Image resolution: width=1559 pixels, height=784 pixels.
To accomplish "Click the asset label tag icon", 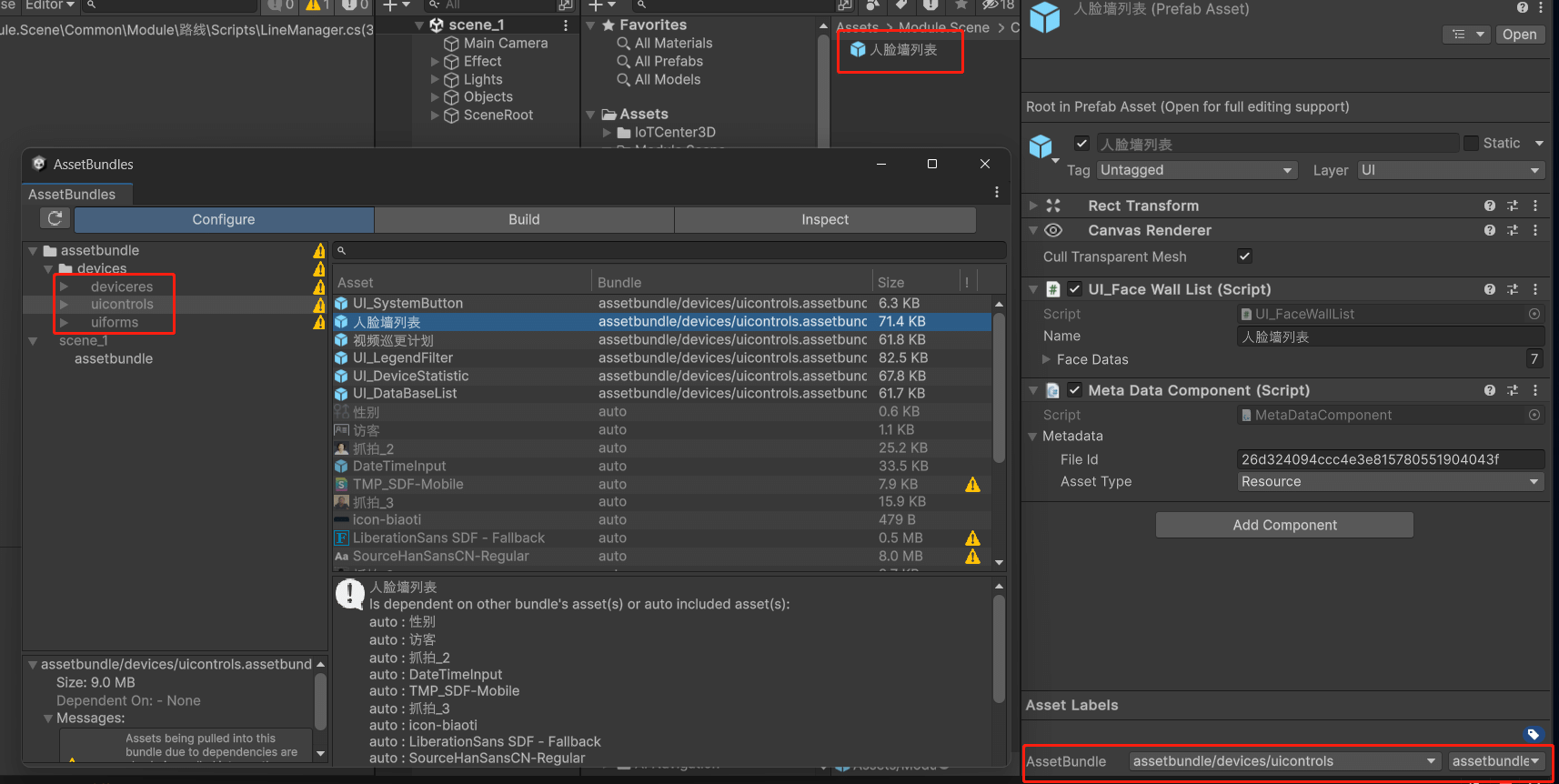I will coord(1533,734).
